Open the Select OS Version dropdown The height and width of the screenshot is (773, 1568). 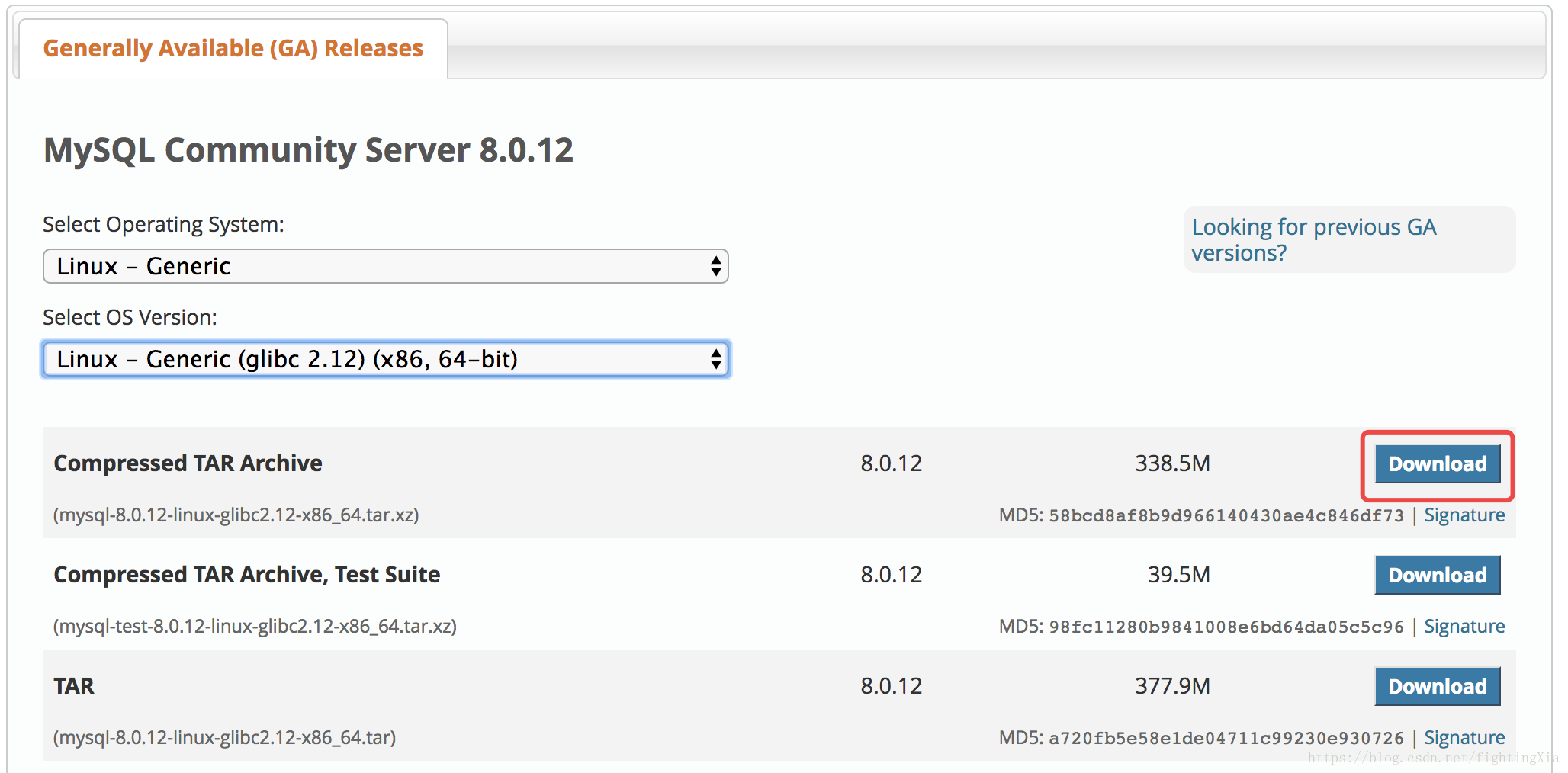point(386,359)
